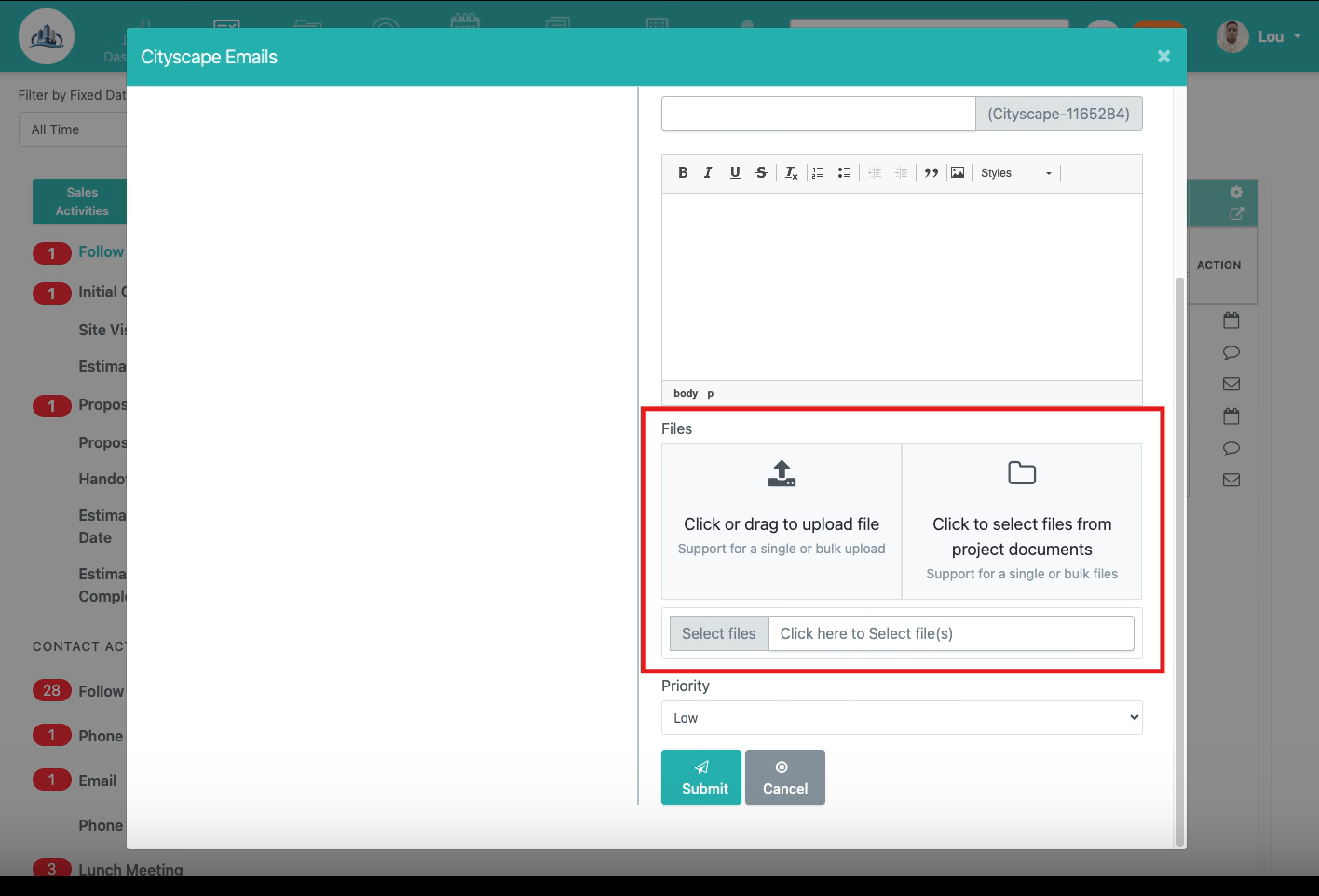Image resolution: width=1319 pixels, height=896 pixels.
Task: Click the subject input field
Action: click(818, 114)
